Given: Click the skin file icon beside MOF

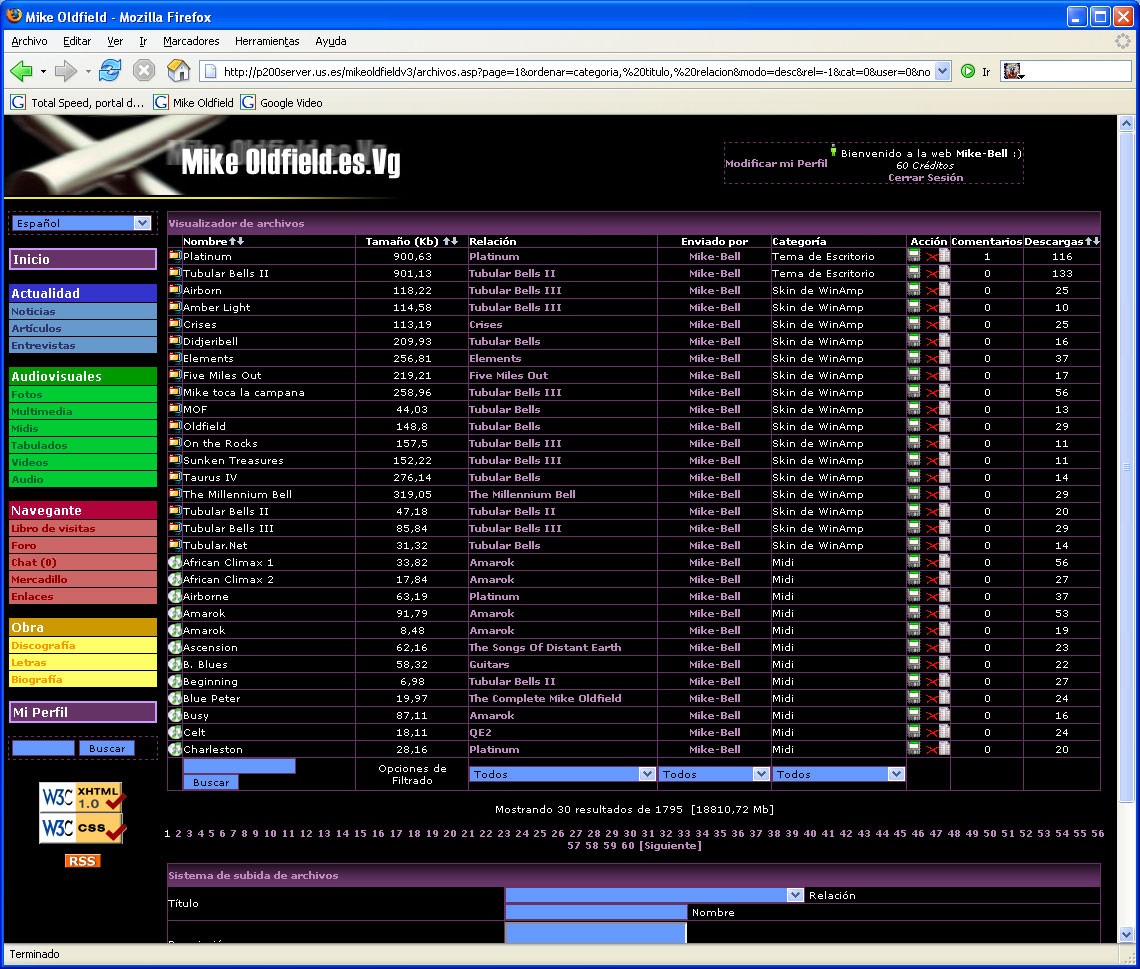Looking at the screenshot, I should (x=174, y=409).
